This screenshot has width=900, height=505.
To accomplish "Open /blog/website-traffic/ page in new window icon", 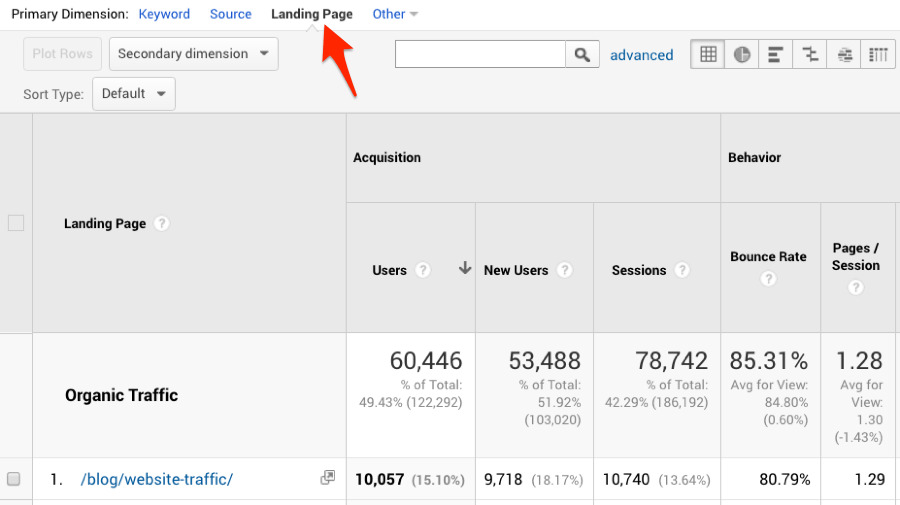I will click(327, 479).
